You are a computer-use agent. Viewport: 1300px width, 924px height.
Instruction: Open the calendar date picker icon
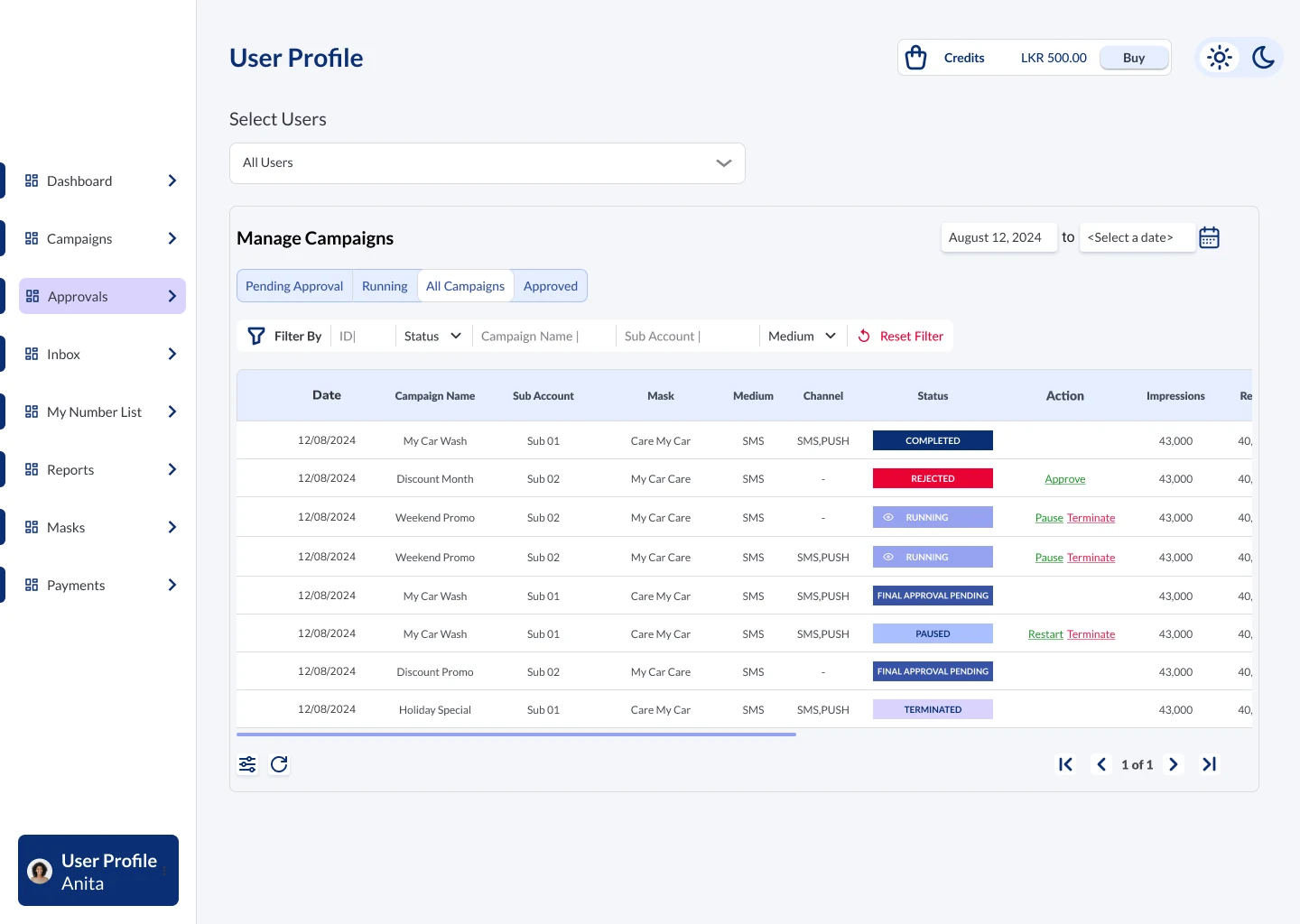(1209, 237)
